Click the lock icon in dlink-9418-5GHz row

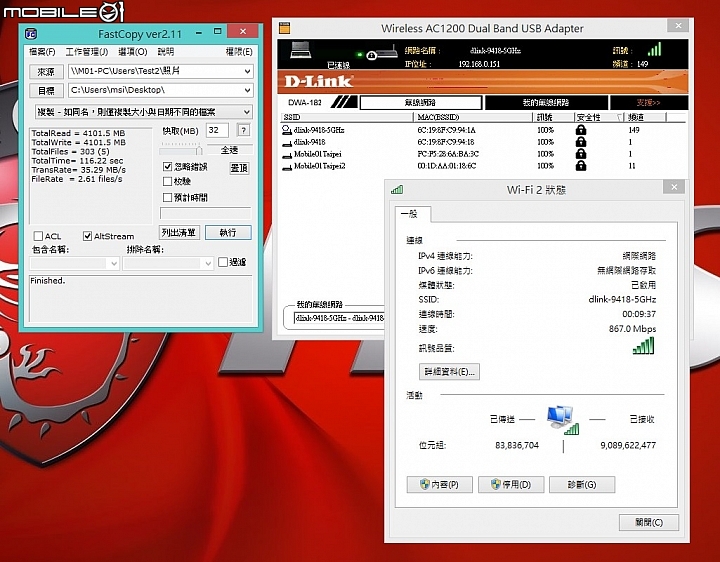pyautogui.click(x=581, y=129)
